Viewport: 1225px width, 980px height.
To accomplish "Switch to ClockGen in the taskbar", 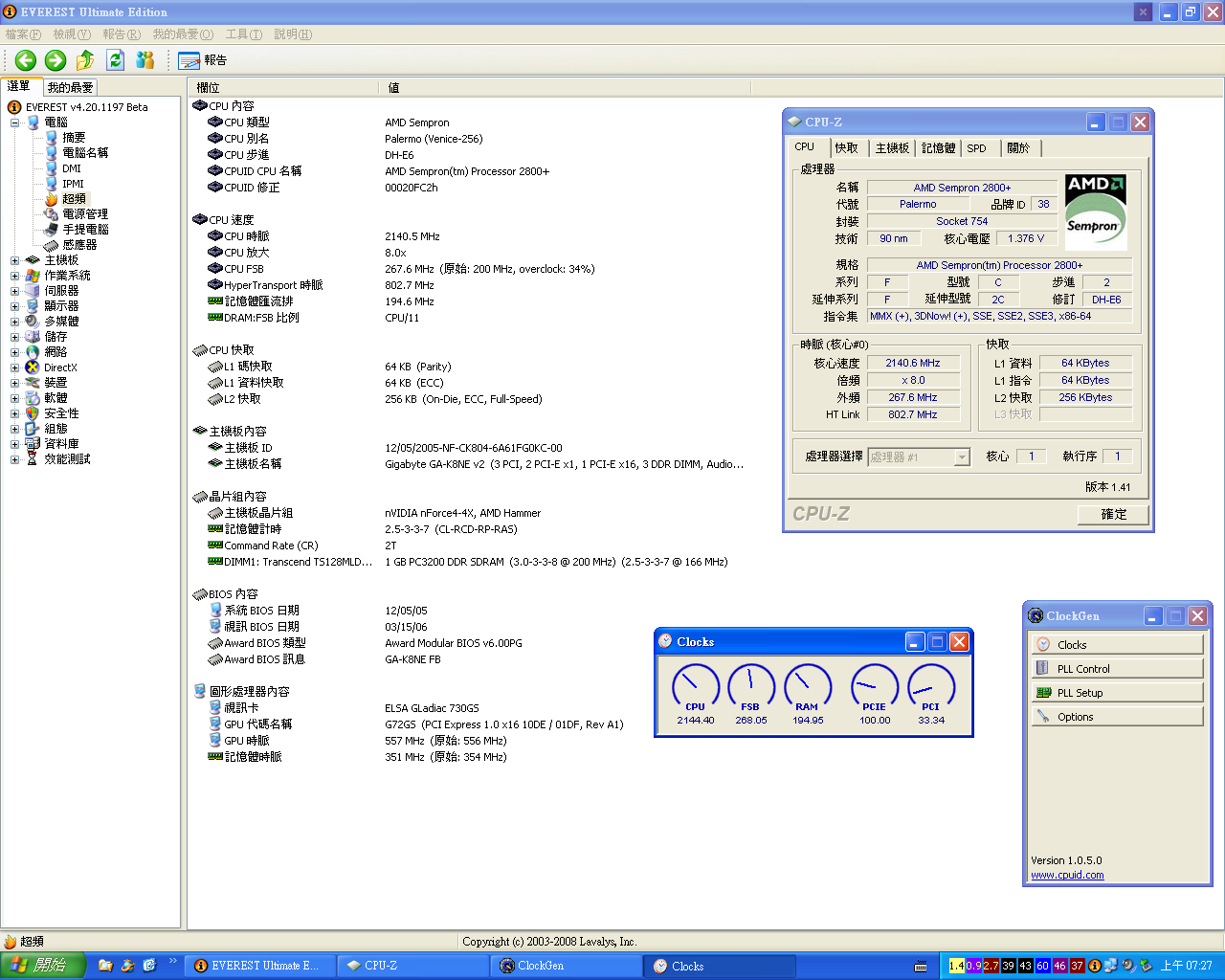I will click(566, 966).
